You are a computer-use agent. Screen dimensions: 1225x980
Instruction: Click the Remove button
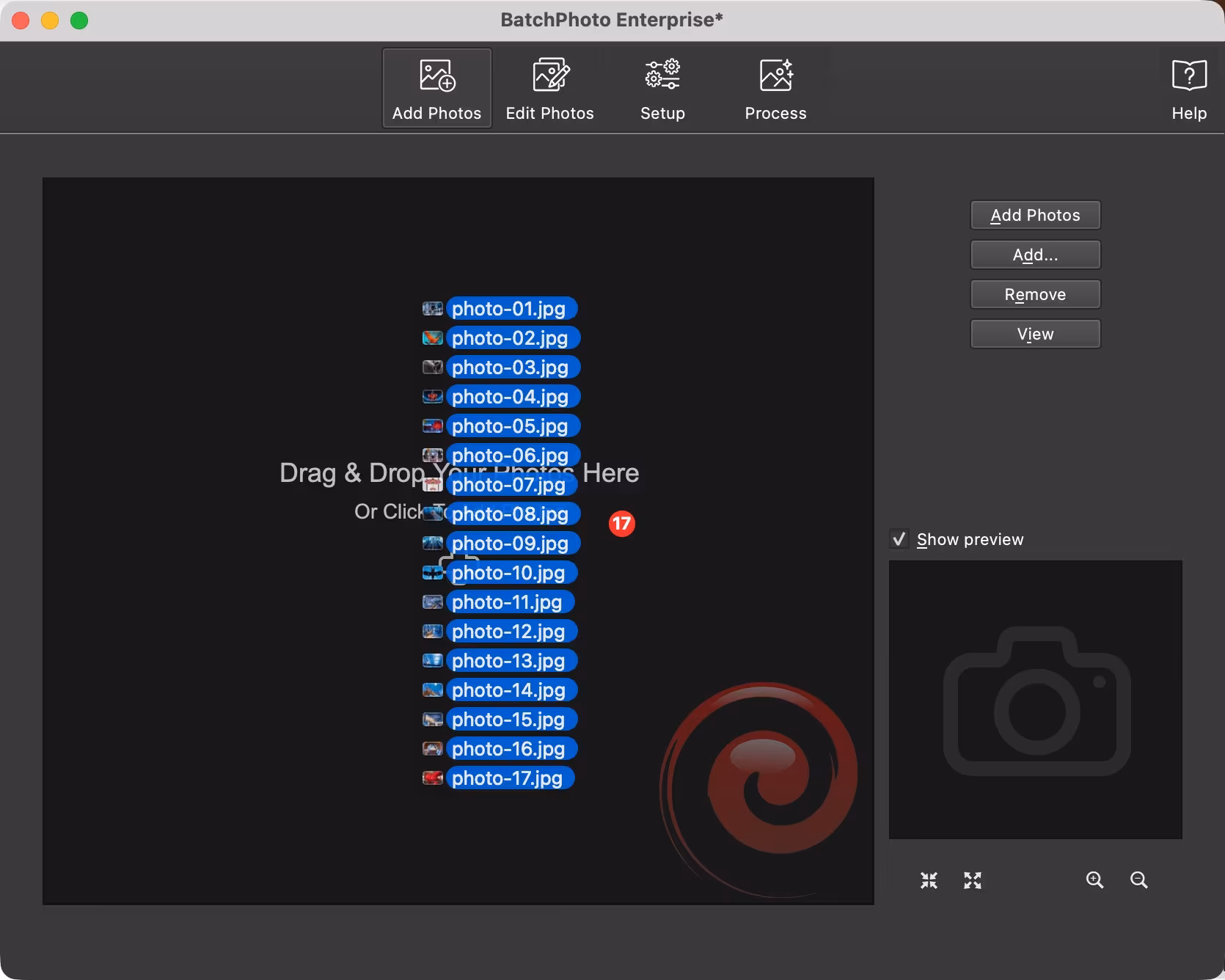pyautogui.click(x=1035, y=294)
